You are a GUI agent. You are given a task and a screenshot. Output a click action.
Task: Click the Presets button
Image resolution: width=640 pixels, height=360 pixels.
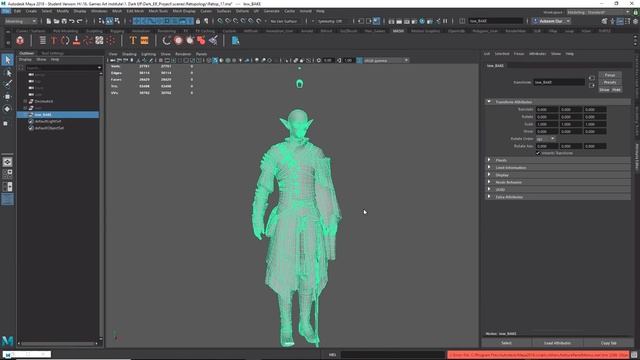pyautogui.click(x=610, y=82)
